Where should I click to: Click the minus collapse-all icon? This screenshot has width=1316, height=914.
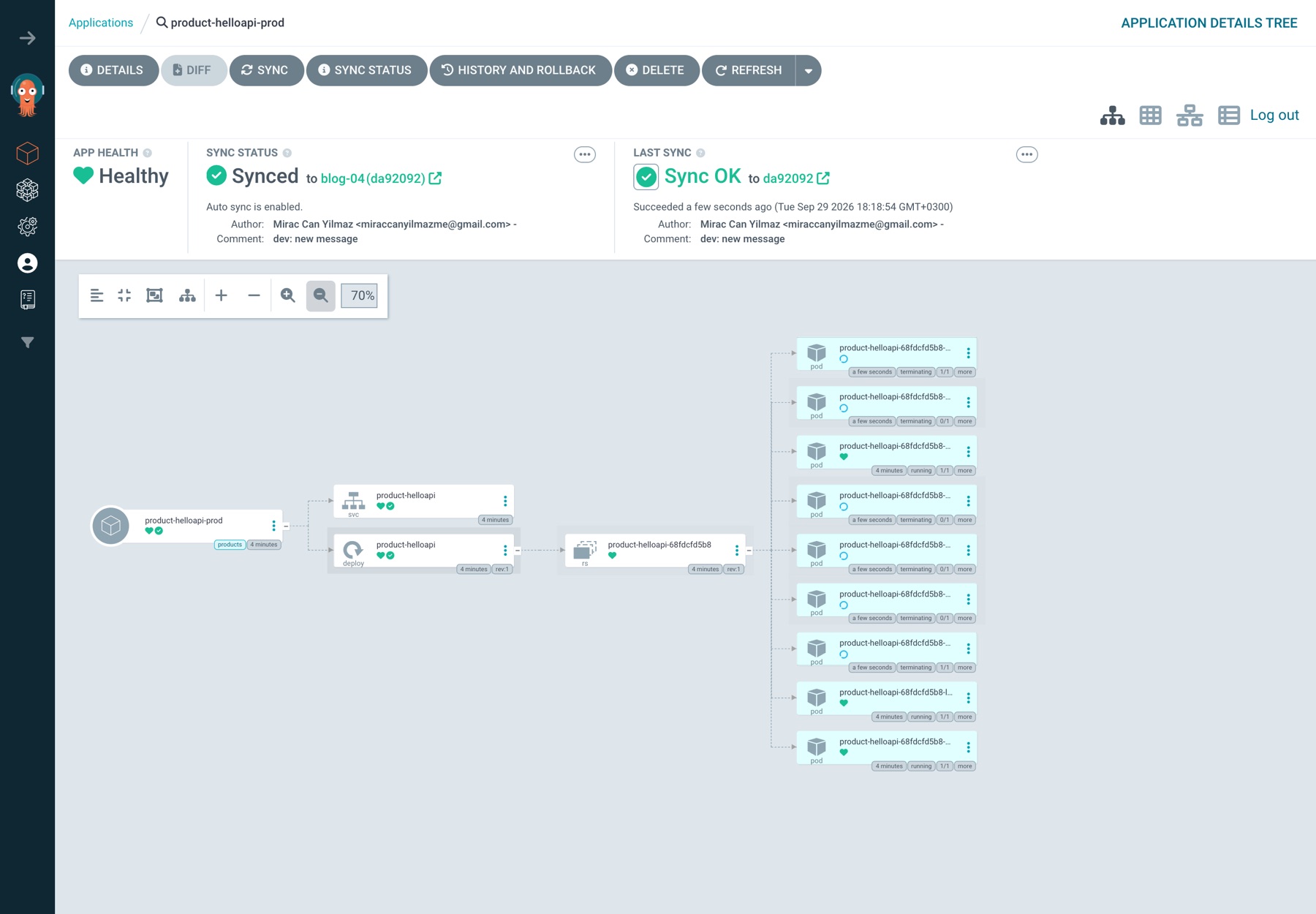click(254, 295)
